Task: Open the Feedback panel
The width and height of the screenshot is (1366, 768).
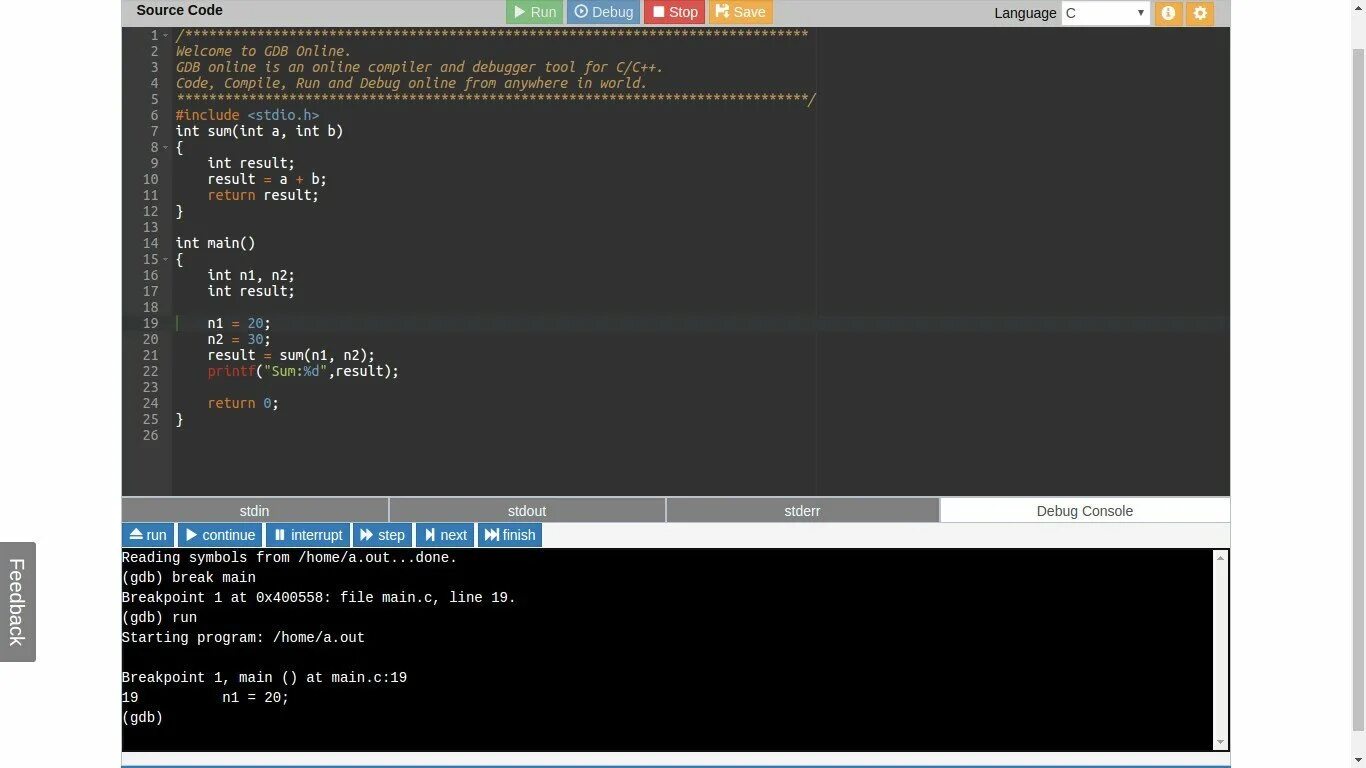Action: [16, 600]
